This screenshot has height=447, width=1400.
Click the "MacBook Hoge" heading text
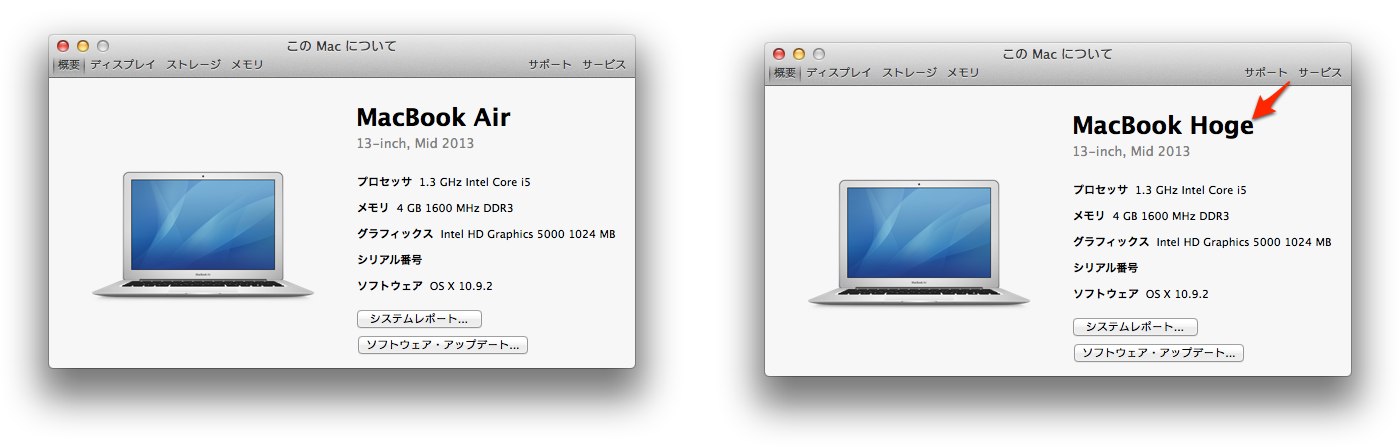(1163, 126)
